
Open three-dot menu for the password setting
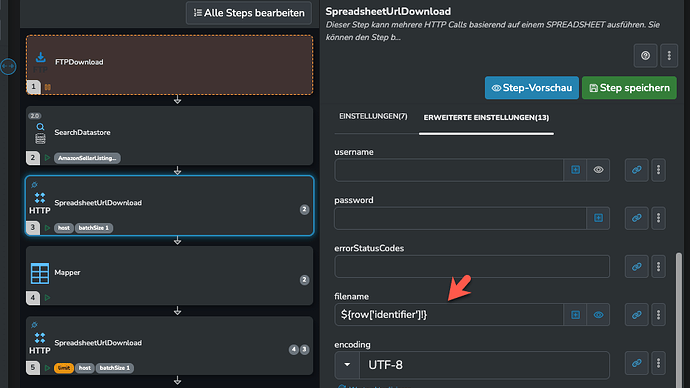coord(658,218)
